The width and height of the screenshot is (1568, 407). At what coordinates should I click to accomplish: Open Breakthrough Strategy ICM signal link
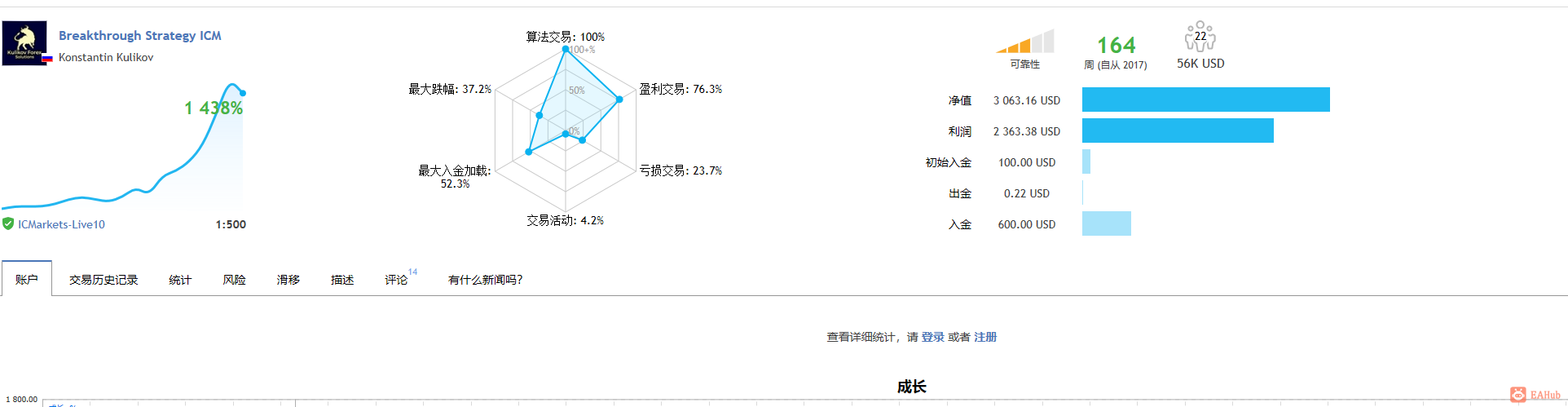pos(140,36)
